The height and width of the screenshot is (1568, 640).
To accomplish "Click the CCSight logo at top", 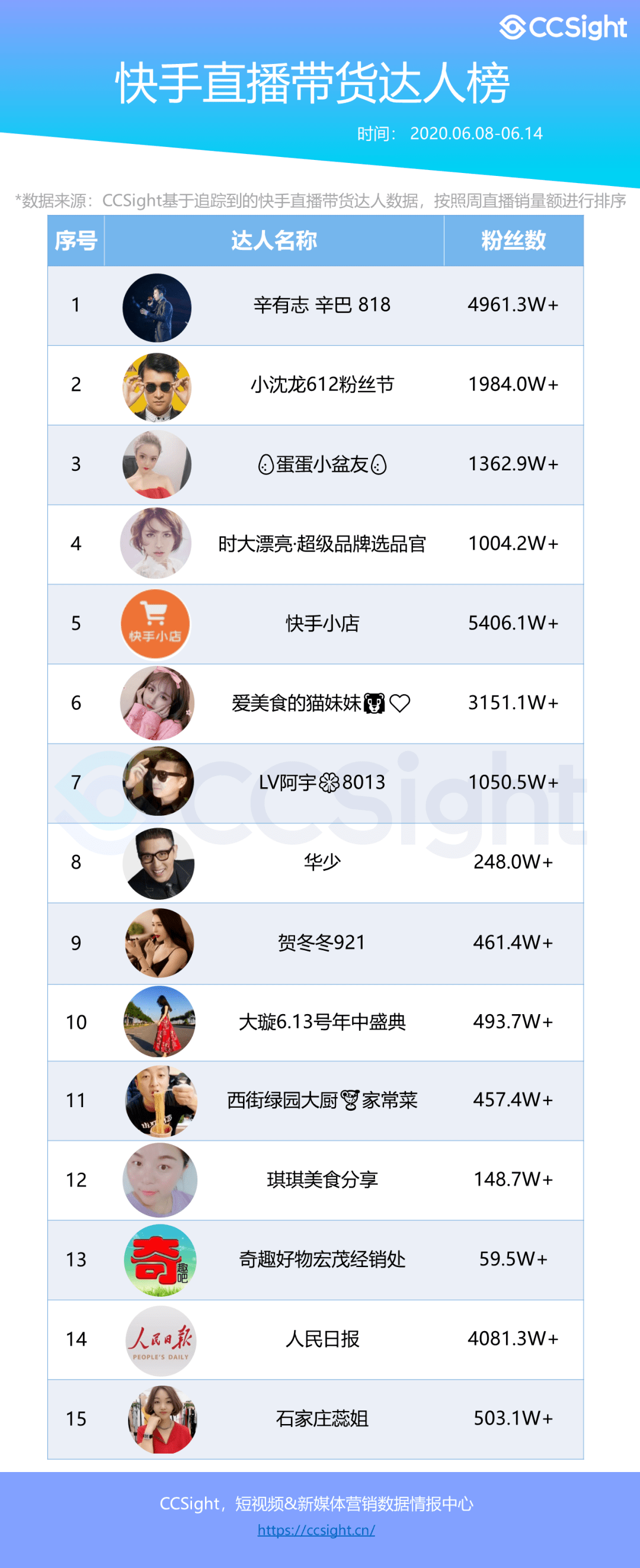I will click(x=562, y=27).
